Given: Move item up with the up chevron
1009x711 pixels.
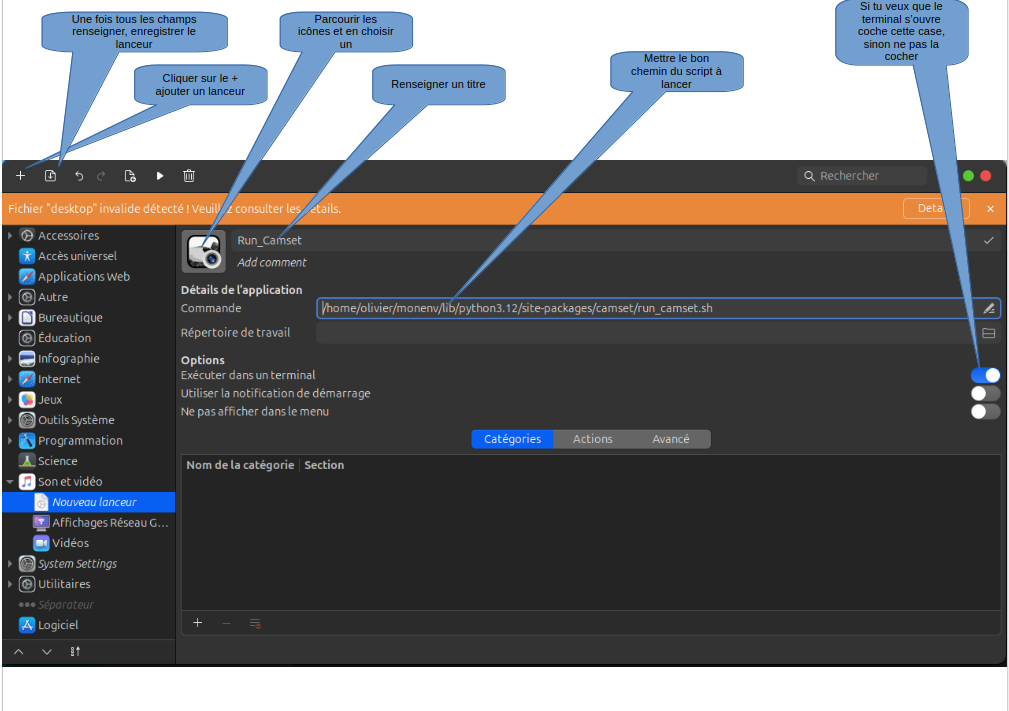Looking at the screenshot, I should click(x=19, y=652).
